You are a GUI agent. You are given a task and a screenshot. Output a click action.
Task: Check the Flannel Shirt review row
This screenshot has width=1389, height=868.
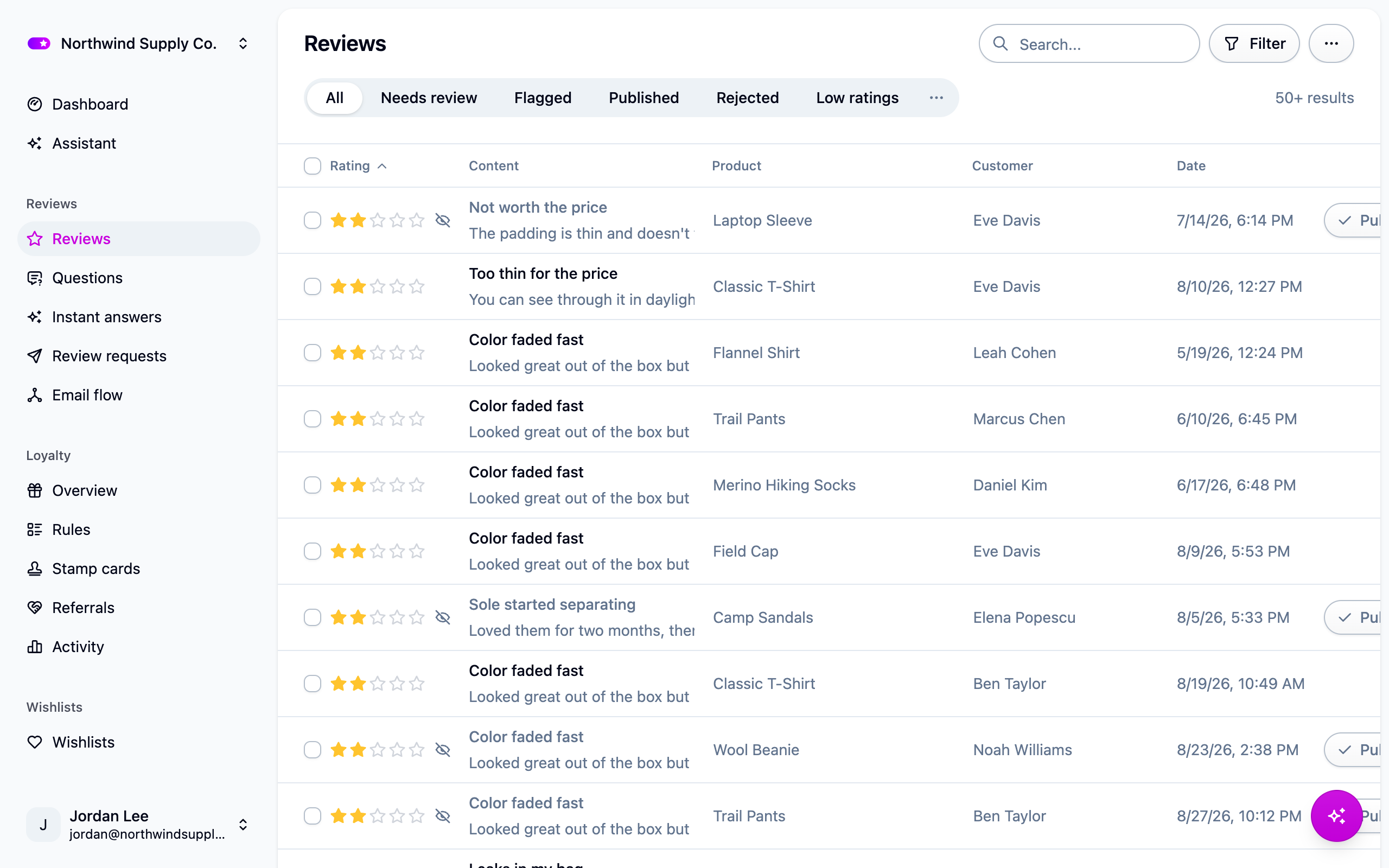pyautogui.click(x=312, y=353)
